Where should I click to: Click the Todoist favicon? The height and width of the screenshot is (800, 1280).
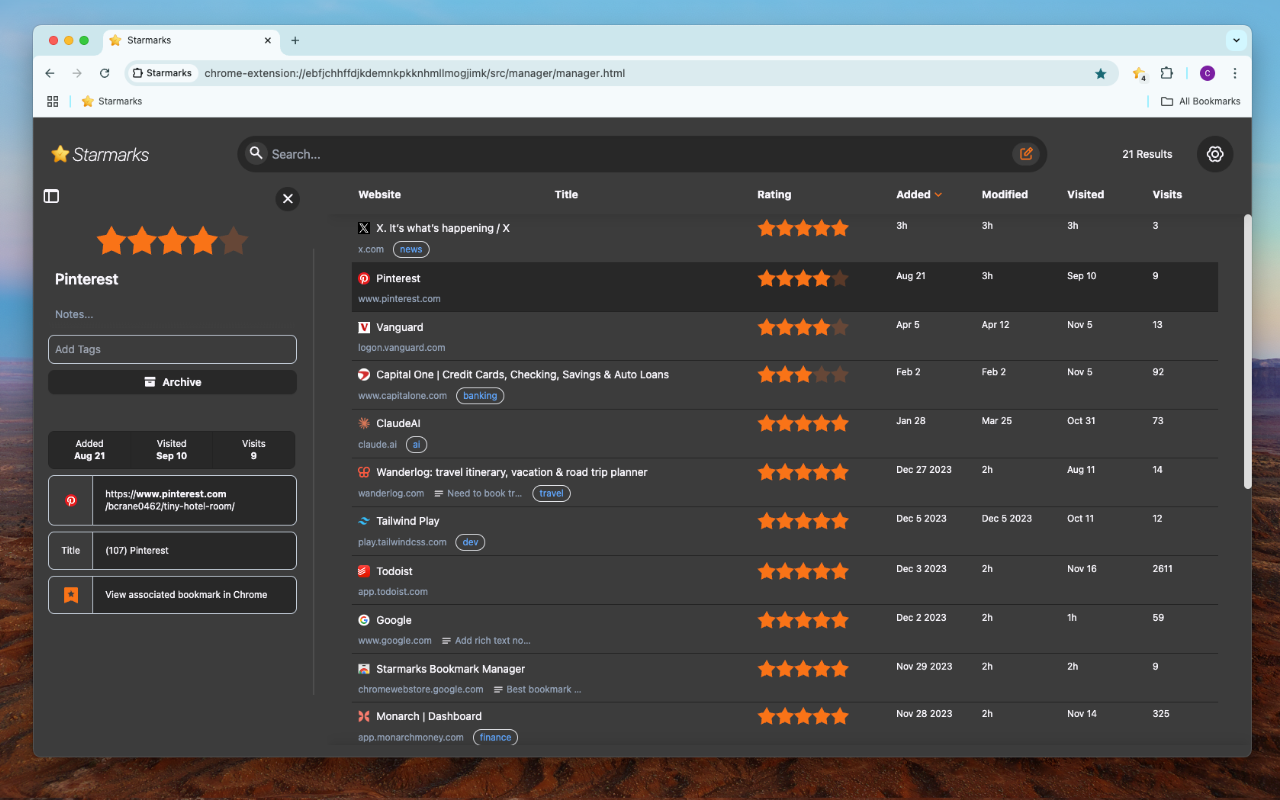(x=364, y=571)
